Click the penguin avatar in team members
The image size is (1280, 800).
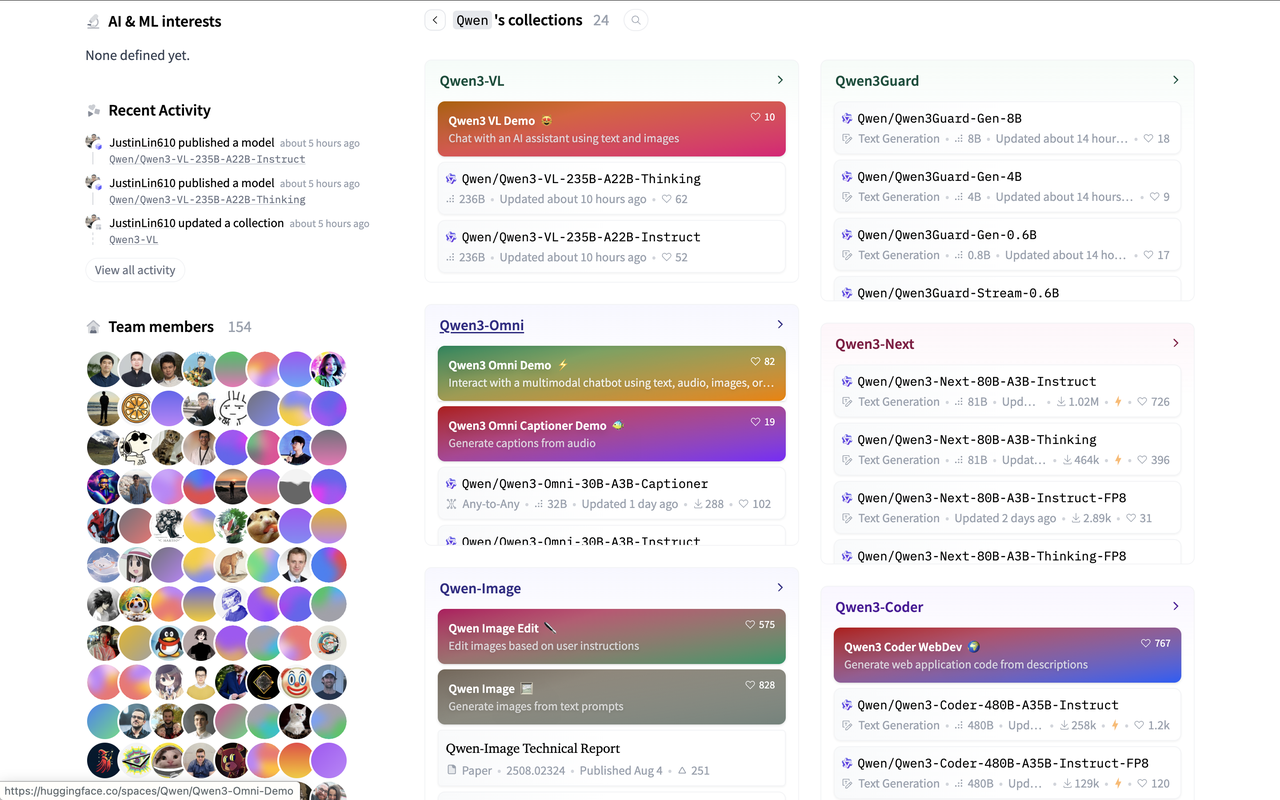click(x=168, y=642)
